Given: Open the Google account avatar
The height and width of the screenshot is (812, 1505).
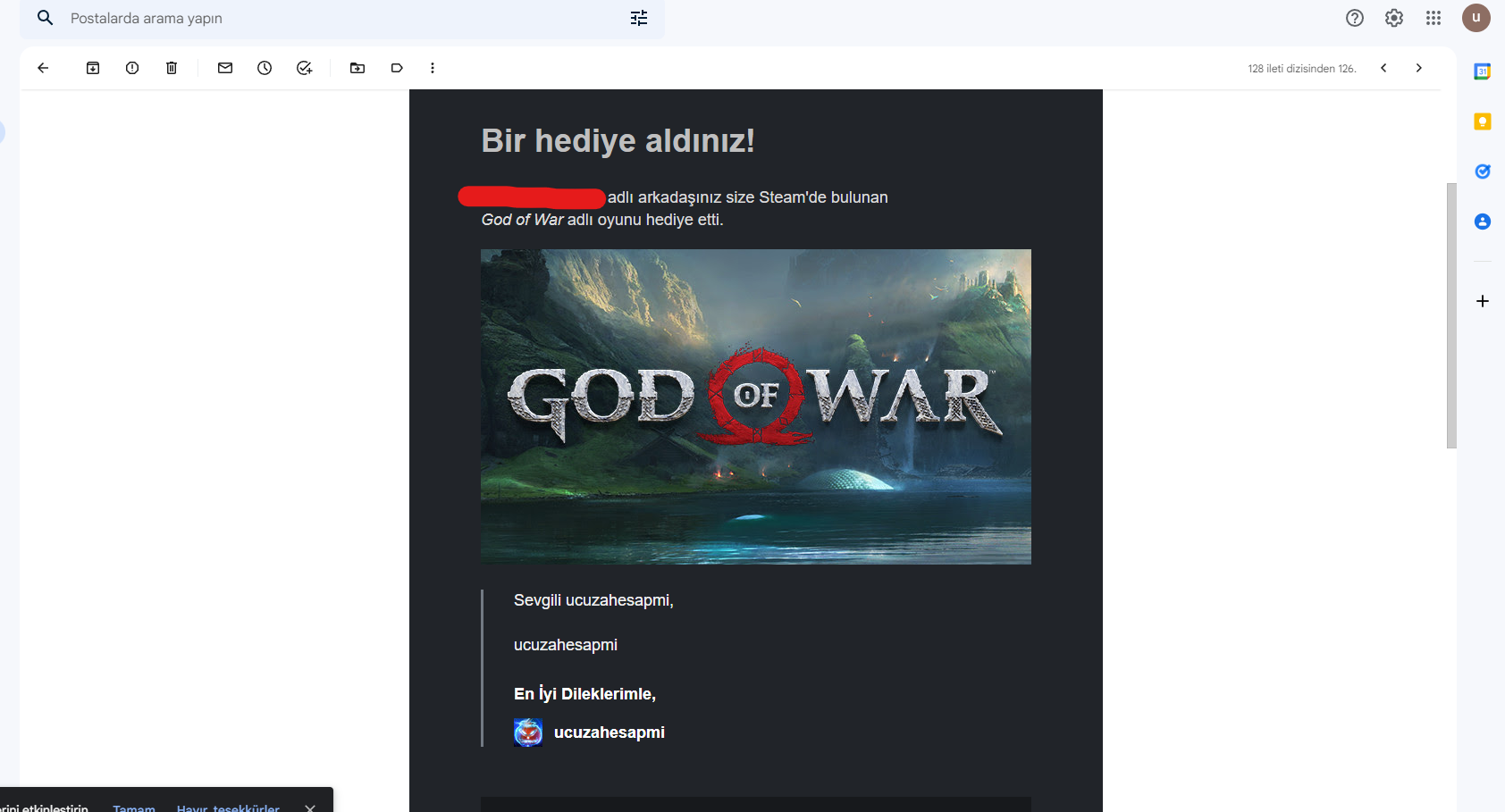Looking at the screenshot, I should pyautogui.click(x=1476, y=18).
